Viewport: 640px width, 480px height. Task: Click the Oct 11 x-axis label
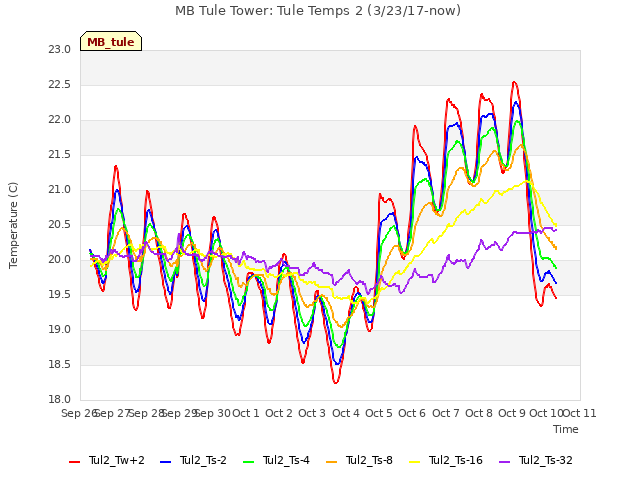click(x=580, y=413)
